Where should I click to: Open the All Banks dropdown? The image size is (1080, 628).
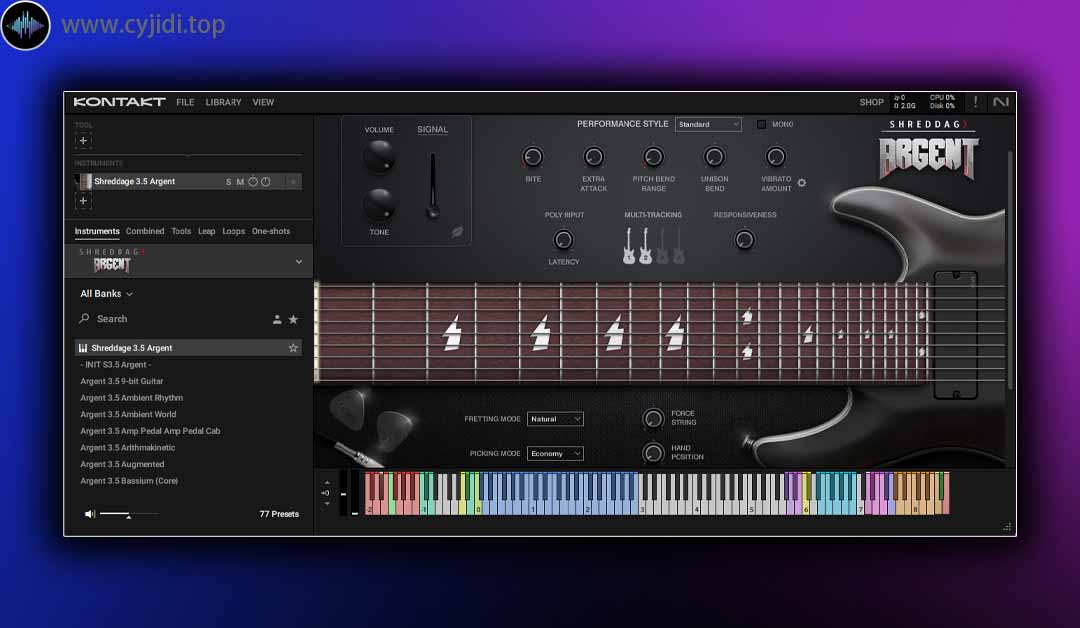pyautogui.click(x=106, y=294)
